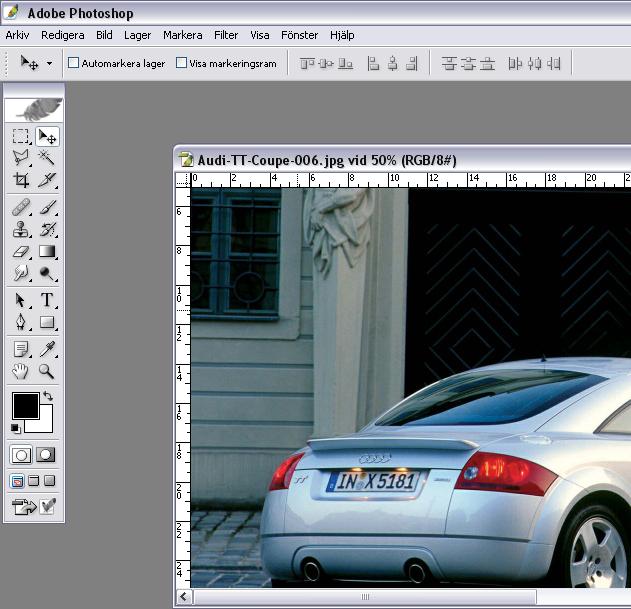Select the Polygonal Lasso tool
This screenshot has height=609, width=631.
(x=21, y=158)
